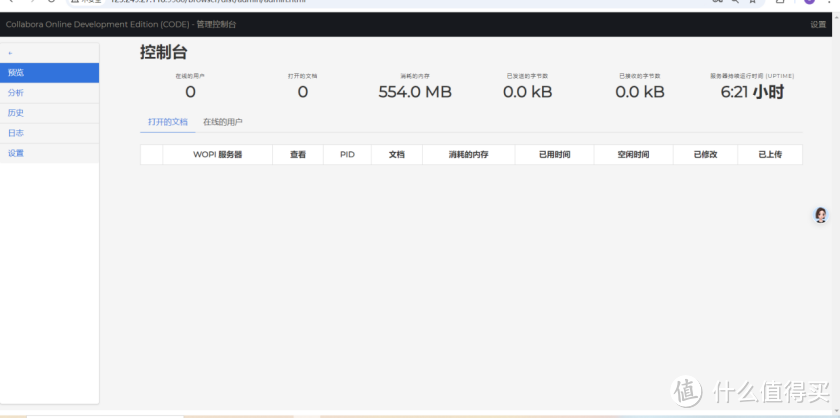Click 设置 in the top header bar
The image size is (840, 418).
pyautogui.click(x=818, y=25)
